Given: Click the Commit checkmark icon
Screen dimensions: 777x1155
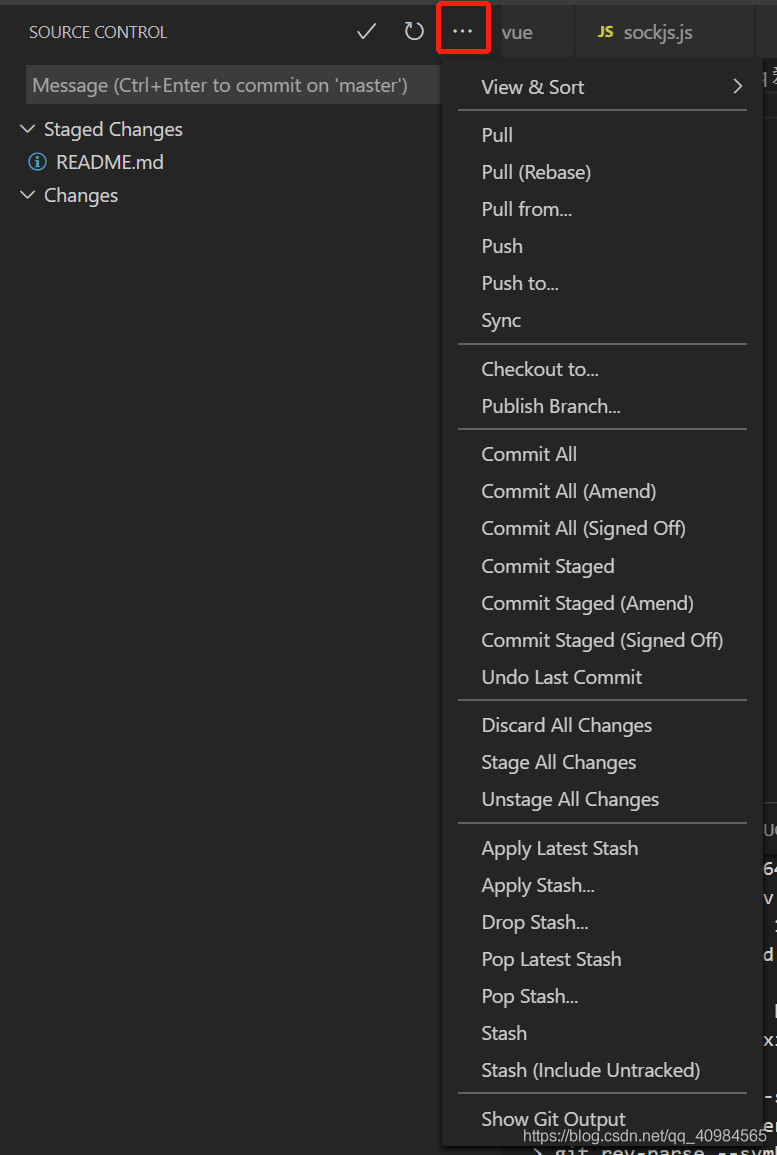Looking at the screenshot, I should (366, 31).
